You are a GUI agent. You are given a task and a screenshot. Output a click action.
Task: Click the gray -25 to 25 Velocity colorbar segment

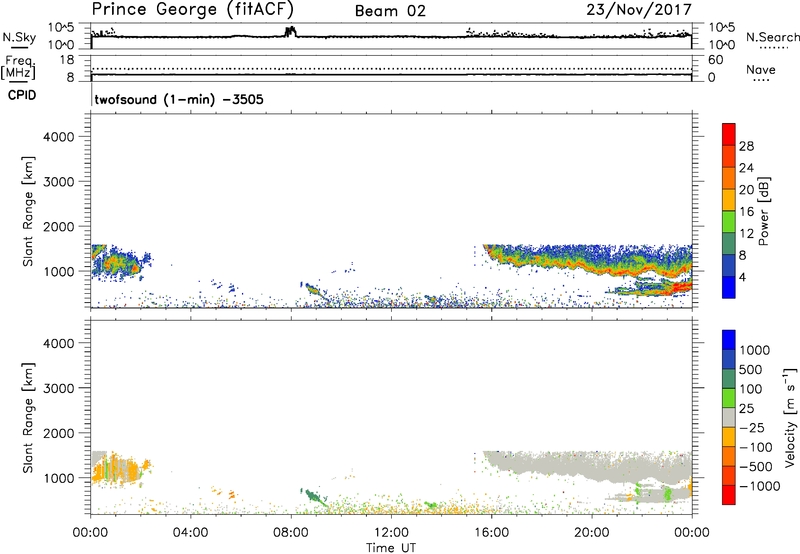coord(729,417)
